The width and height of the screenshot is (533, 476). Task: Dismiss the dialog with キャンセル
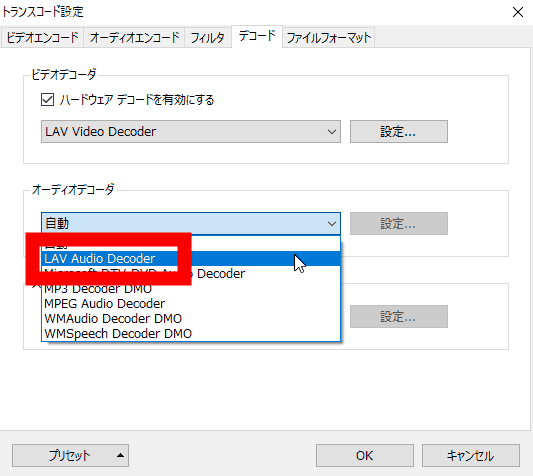point(471,456)
